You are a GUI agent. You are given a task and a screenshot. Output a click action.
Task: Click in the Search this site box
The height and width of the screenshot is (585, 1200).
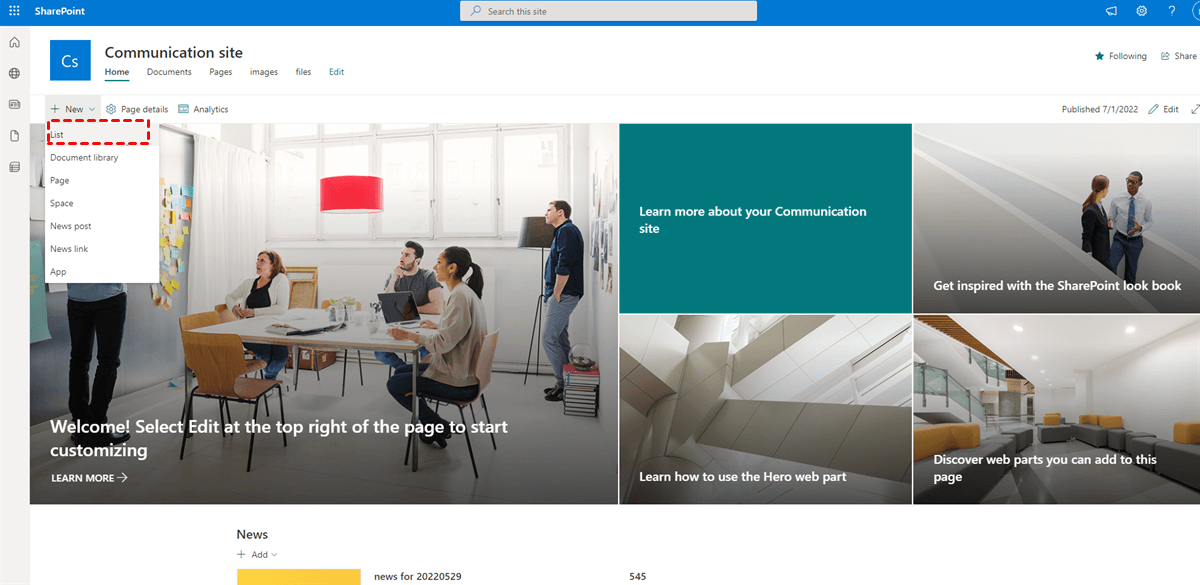tap(608, 11)
